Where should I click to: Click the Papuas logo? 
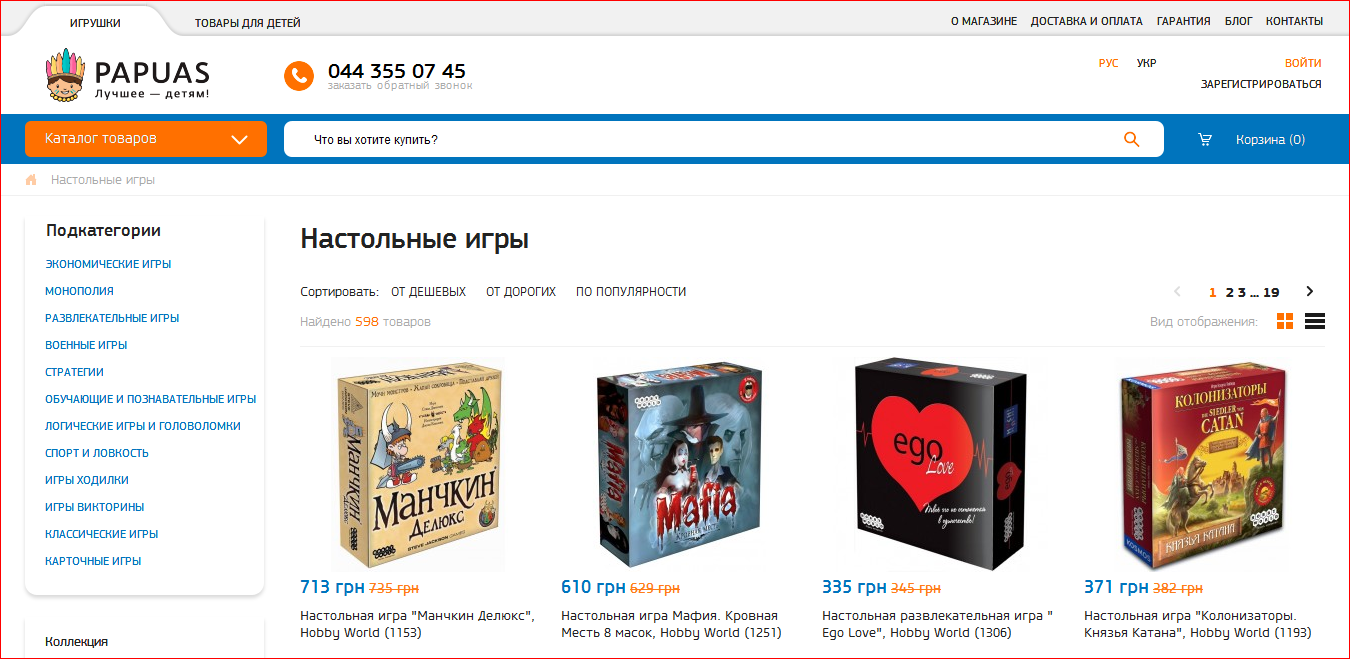128,77
